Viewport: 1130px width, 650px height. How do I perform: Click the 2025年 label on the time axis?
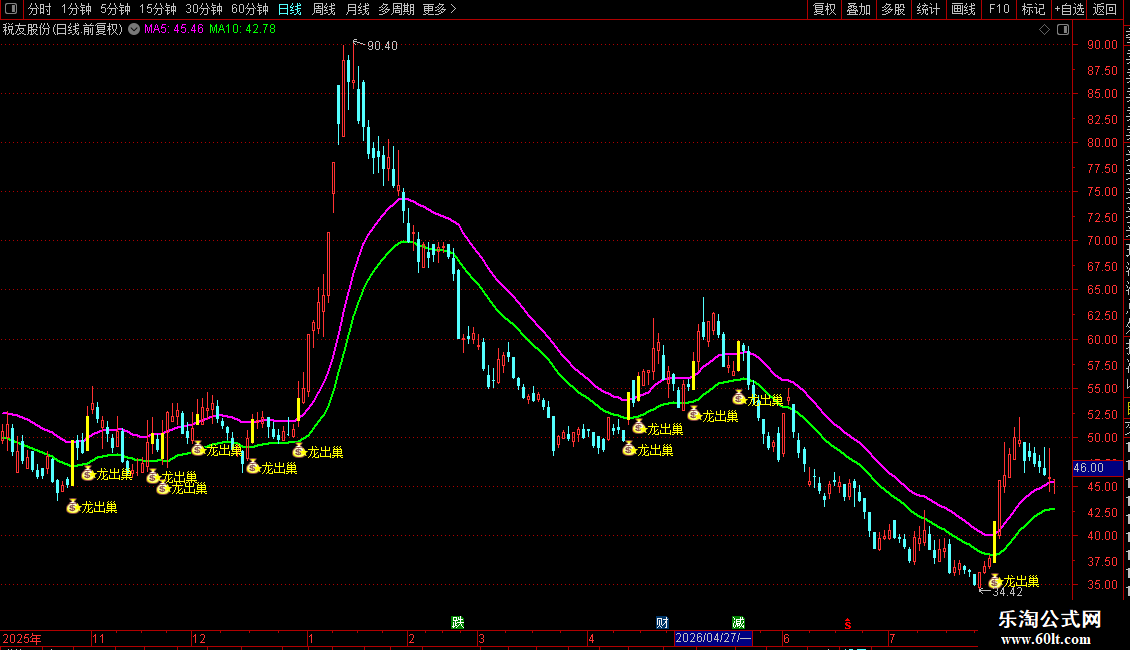[22, 638]
